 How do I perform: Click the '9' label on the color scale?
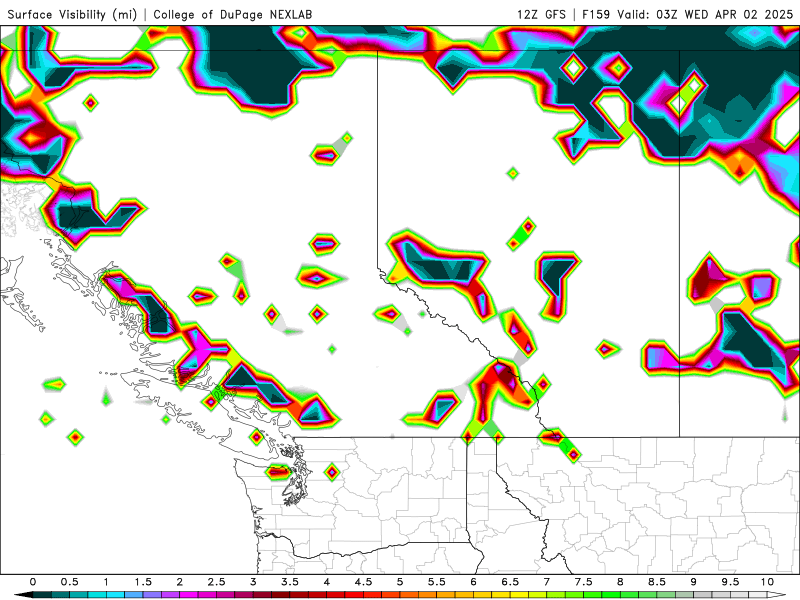[694, 582]
